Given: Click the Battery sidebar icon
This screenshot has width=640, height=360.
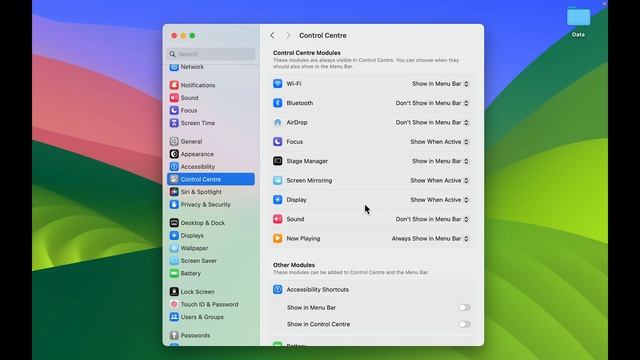Looking at the screenshot, I should (174, 273).
